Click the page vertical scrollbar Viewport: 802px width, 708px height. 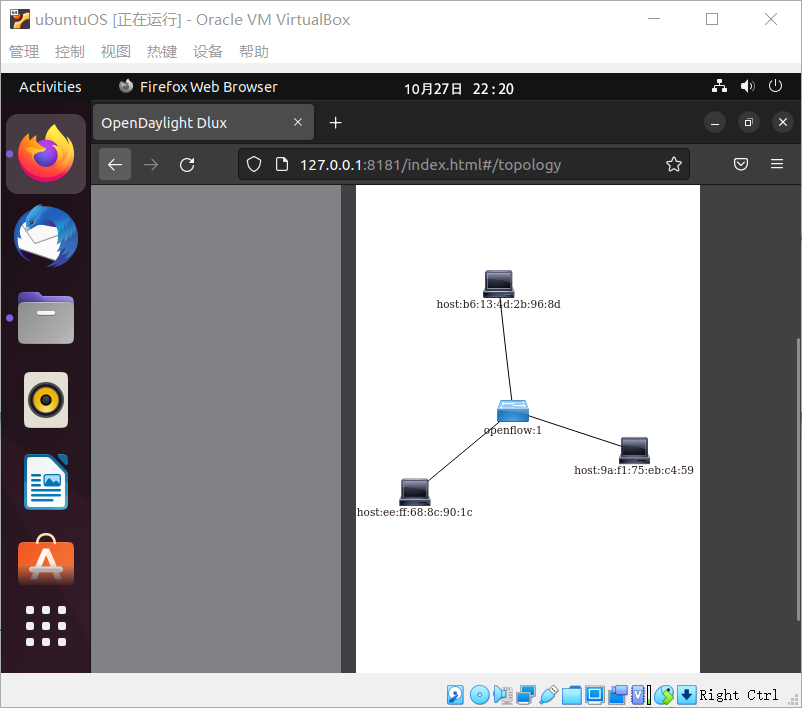click(x=798, y=479)
